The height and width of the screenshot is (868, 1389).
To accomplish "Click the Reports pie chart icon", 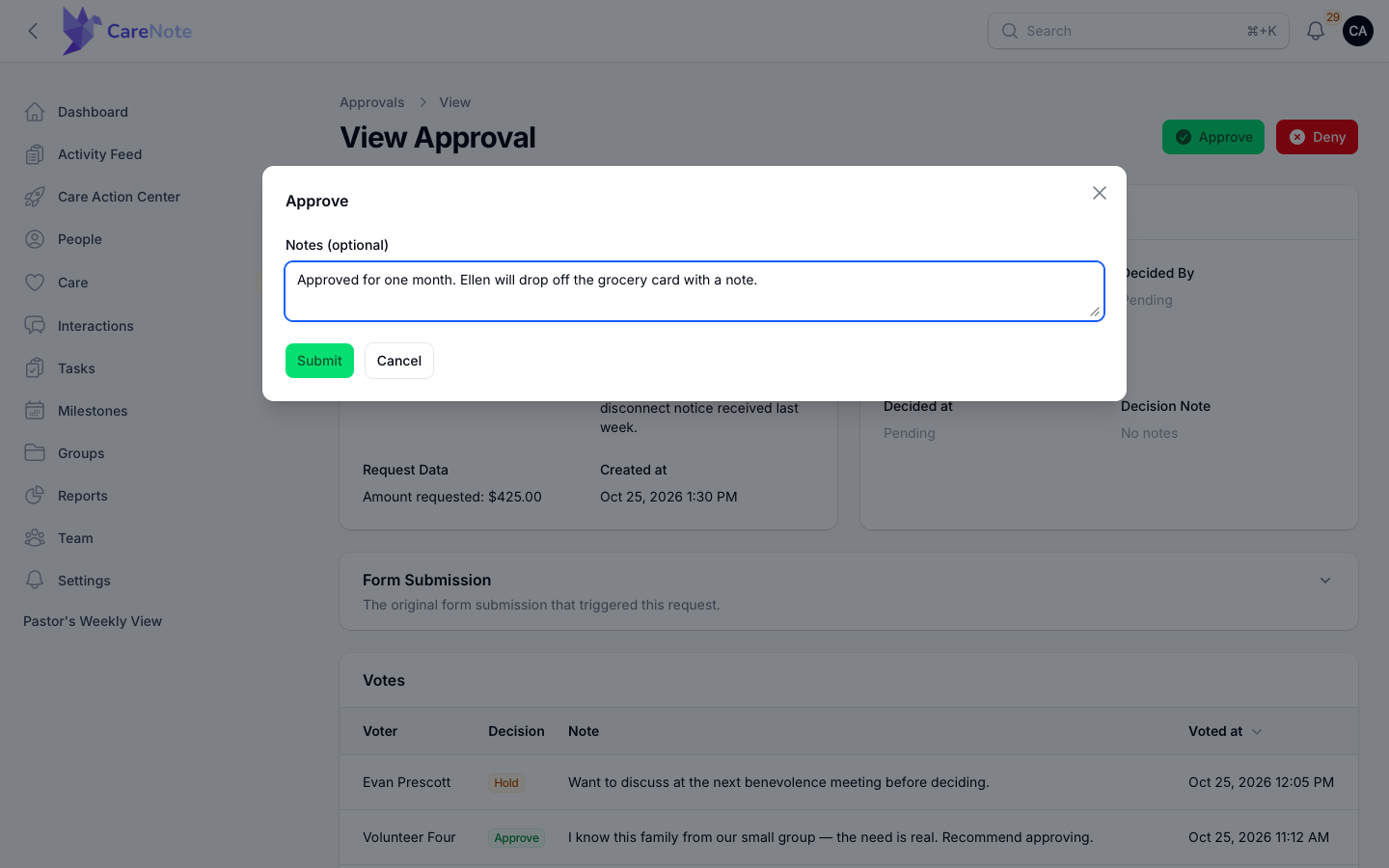I will (35, 496).
